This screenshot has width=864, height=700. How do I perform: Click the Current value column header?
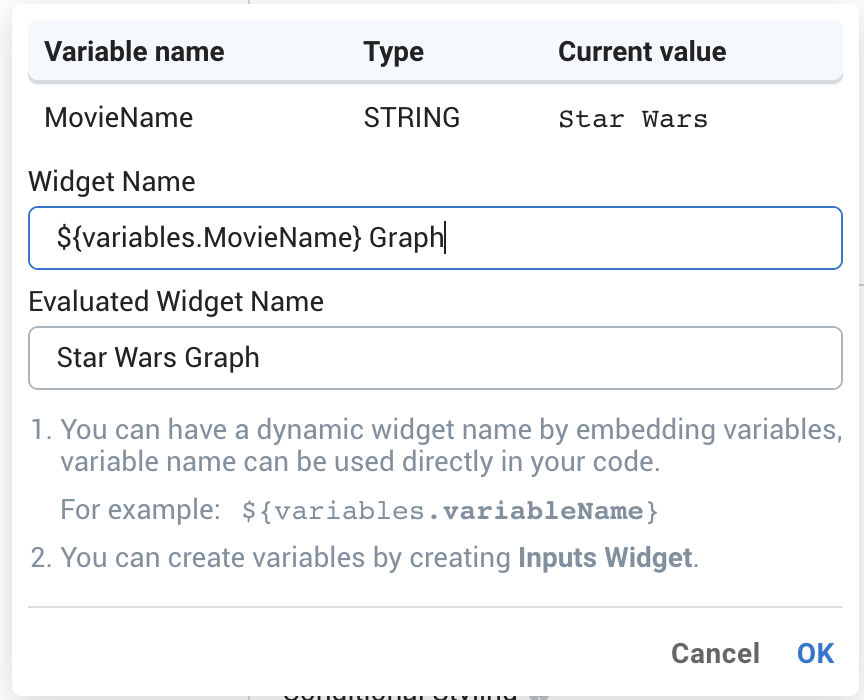click(x=641, y=51)
